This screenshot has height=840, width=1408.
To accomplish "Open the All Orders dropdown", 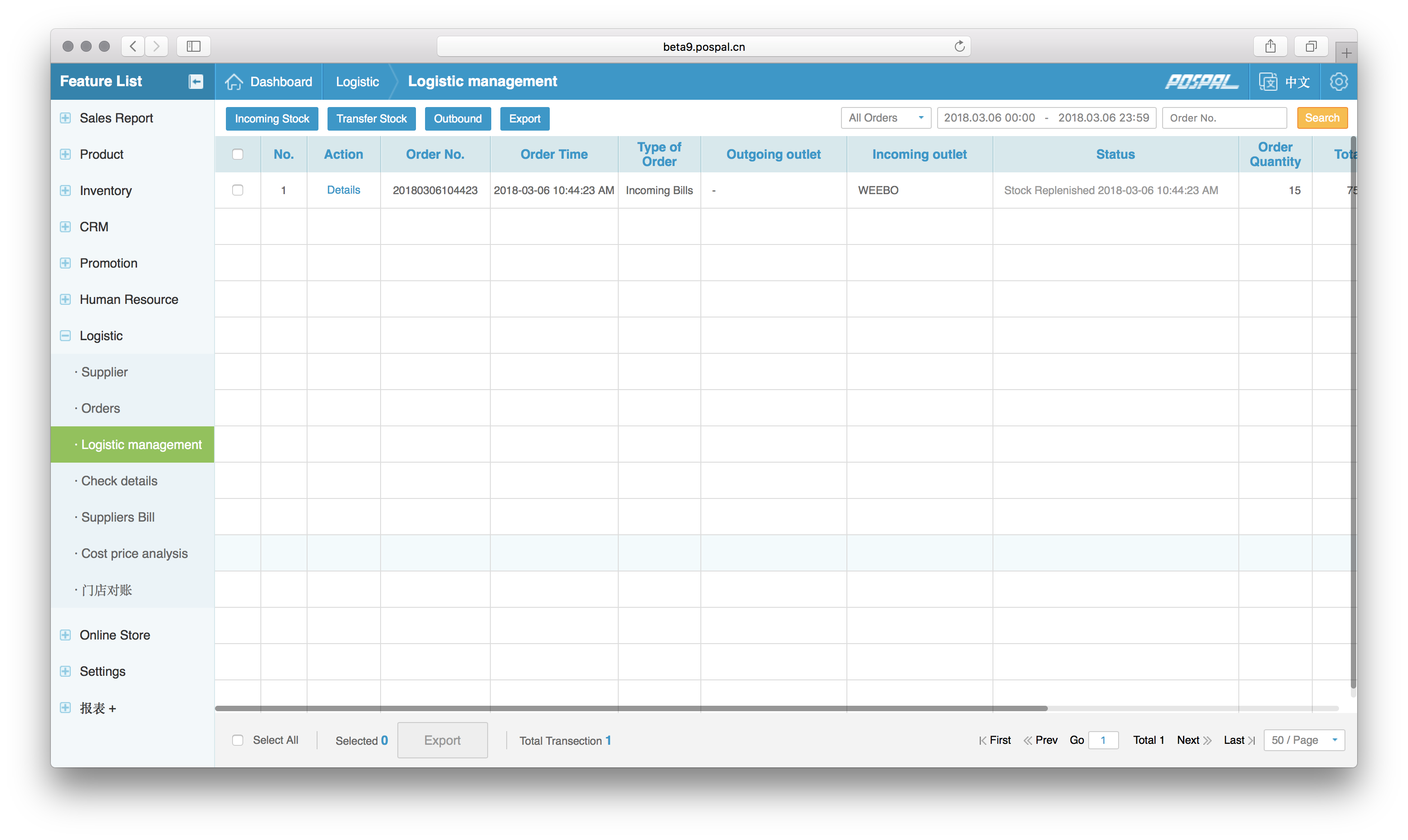I will (x=885, y=118).
